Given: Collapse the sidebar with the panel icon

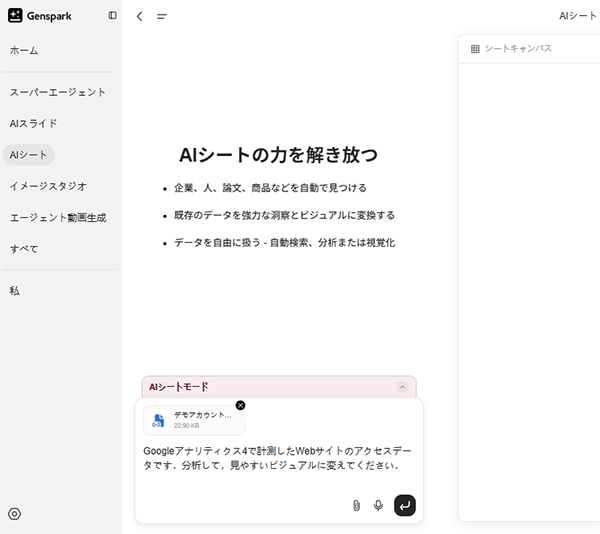Looking at the screenshot, I should [112, 15].
